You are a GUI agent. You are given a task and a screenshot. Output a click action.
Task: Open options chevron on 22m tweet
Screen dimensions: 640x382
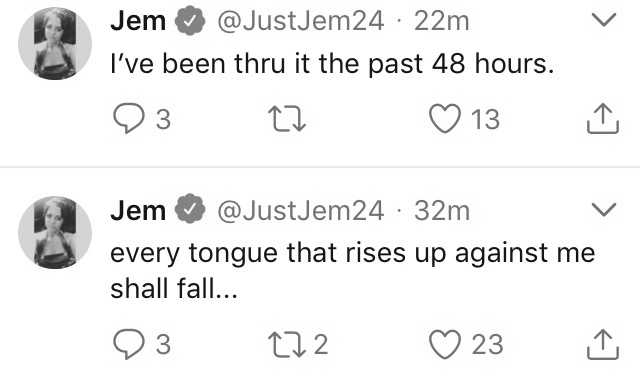click(x=604, y=20)
